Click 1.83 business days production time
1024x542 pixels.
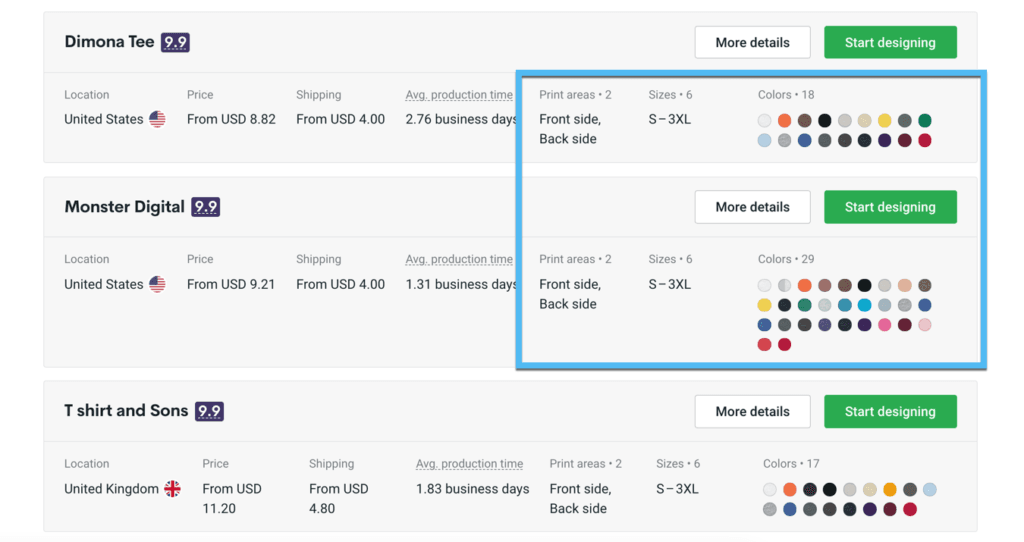pyautogui.click(x=473, y=489)
